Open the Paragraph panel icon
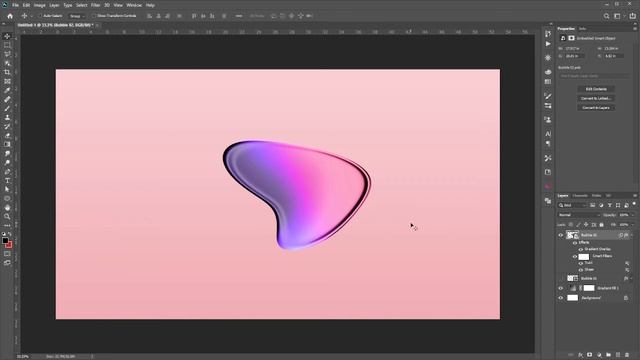Screen dimensions: 640x360 [x=548, y=144]
